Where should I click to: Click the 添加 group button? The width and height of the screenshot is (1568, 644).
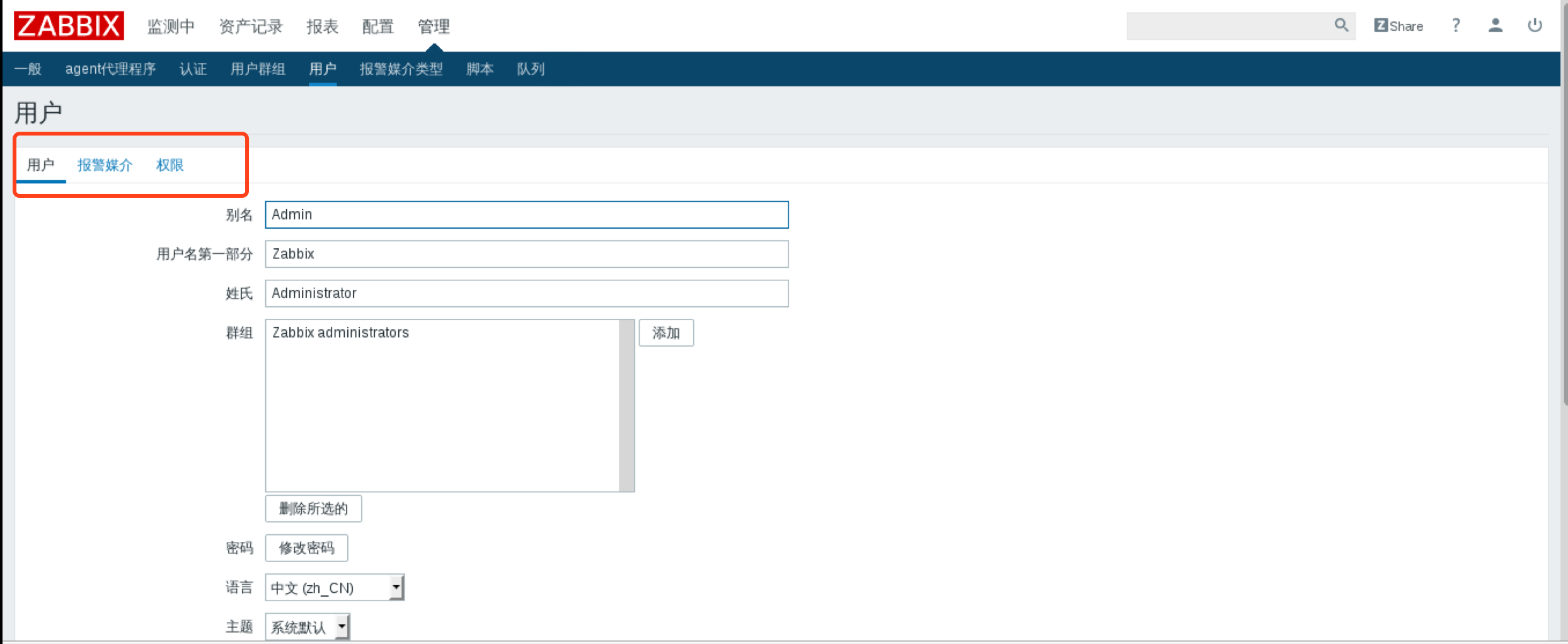tap(666, 333)
